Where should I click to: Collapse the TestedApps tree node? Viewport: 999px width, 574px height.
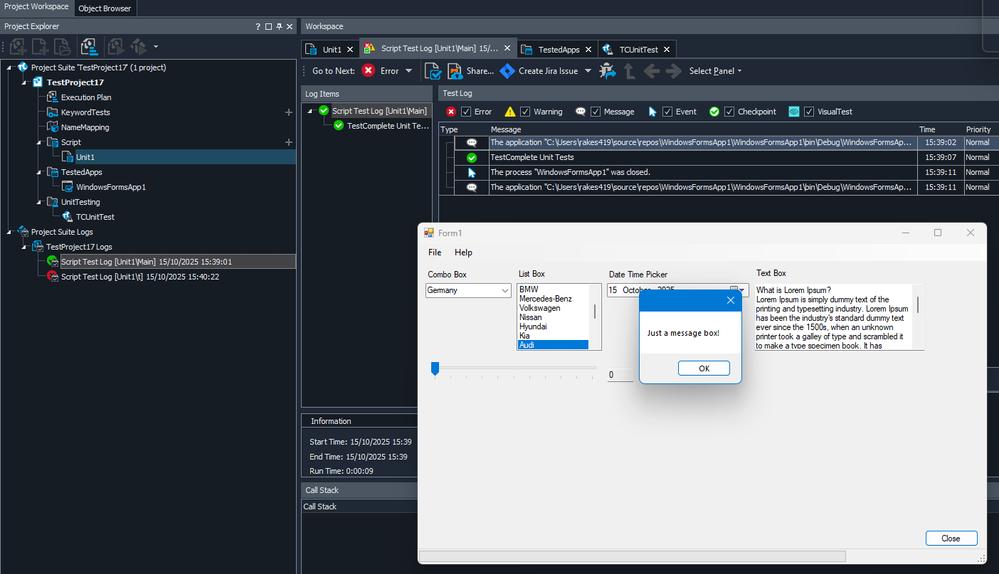[x=37, y=172]
